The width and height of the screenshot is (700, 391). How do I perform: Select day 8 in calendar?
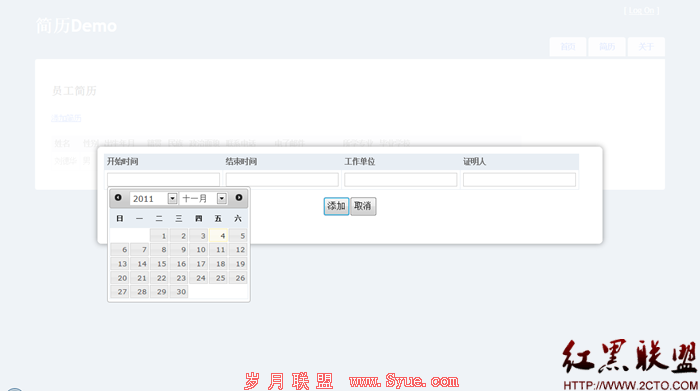(159, 250)
